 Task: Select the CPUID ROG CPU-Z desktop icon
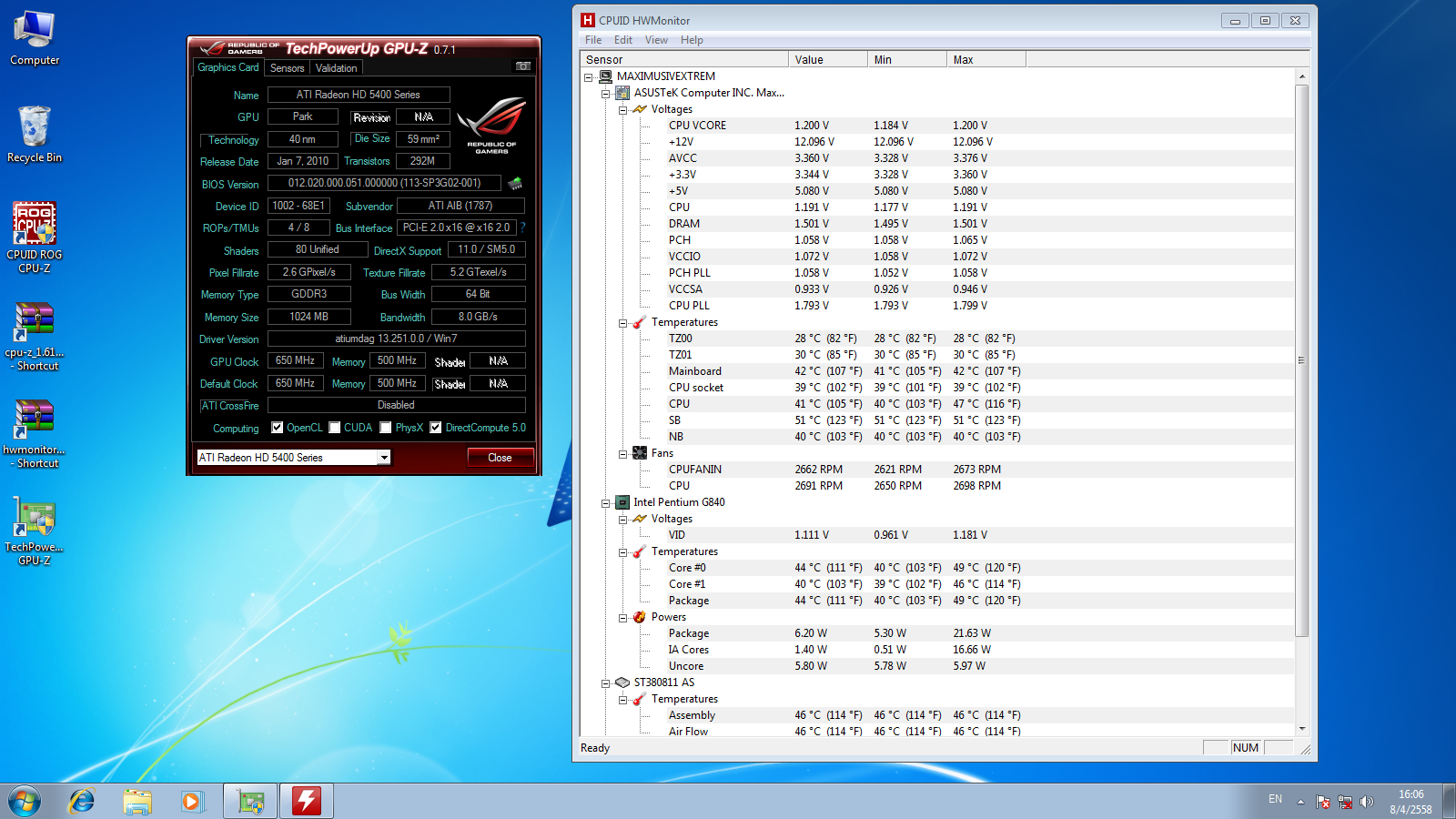(35, 238)
